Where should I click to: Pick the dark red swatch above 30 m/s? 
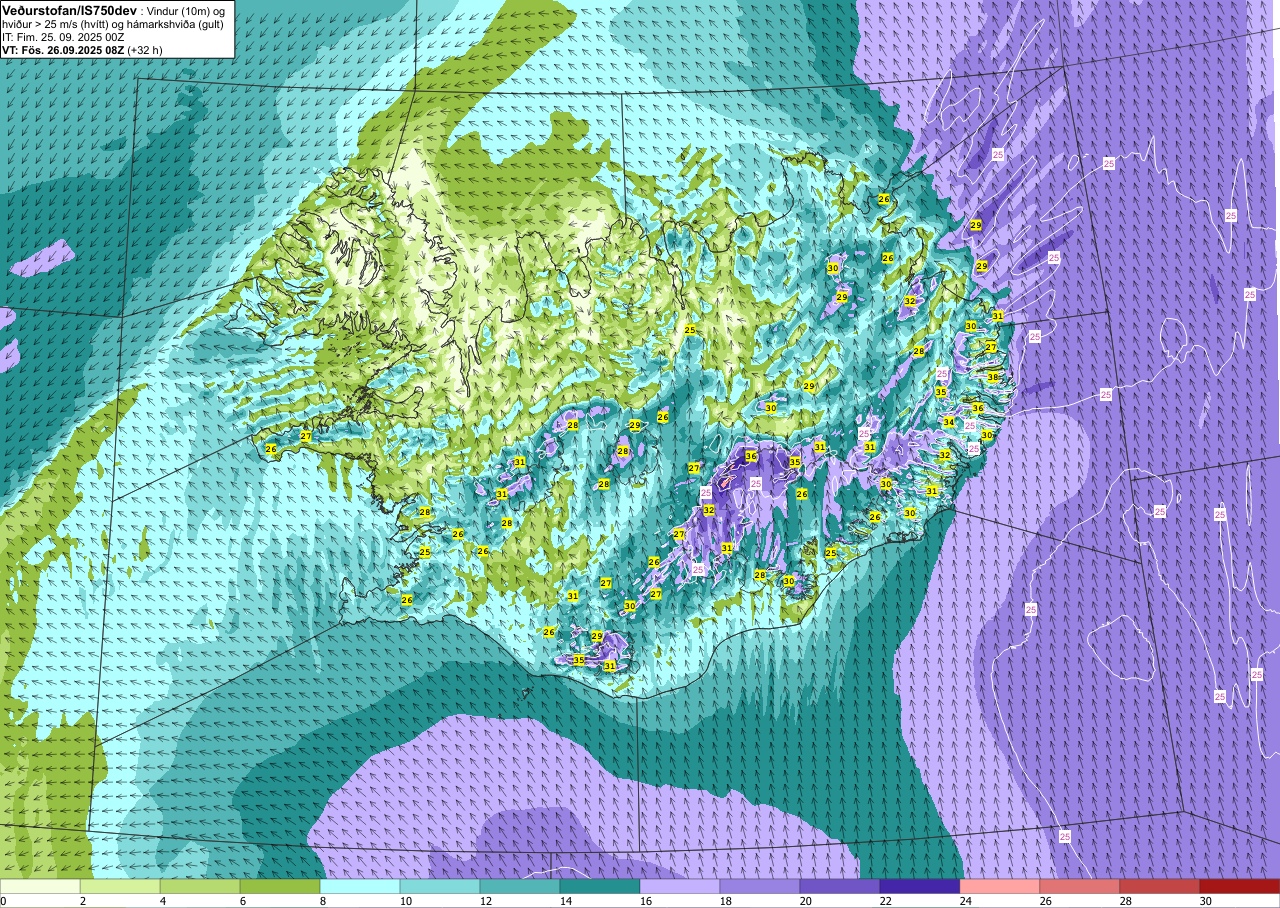[x=1240, y=886]
